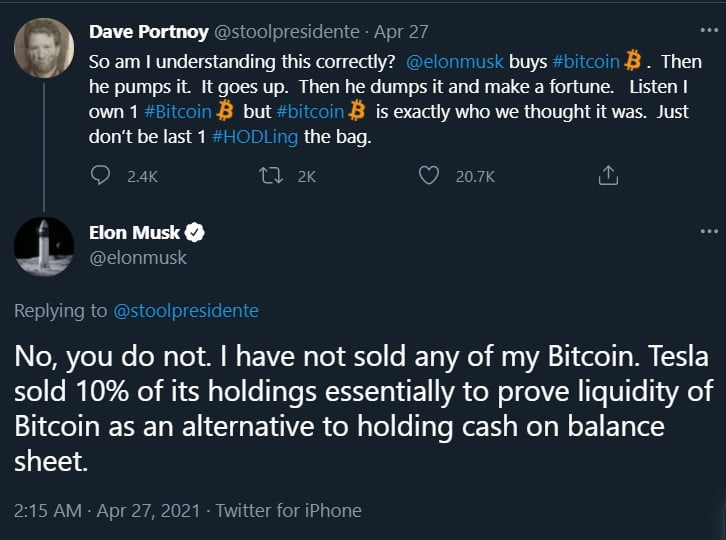Image resolution: width=726 pixels, height=540 pixels.
Task: Click the retweet icon on Portnoy's tweet
Action: coord(268,176)
